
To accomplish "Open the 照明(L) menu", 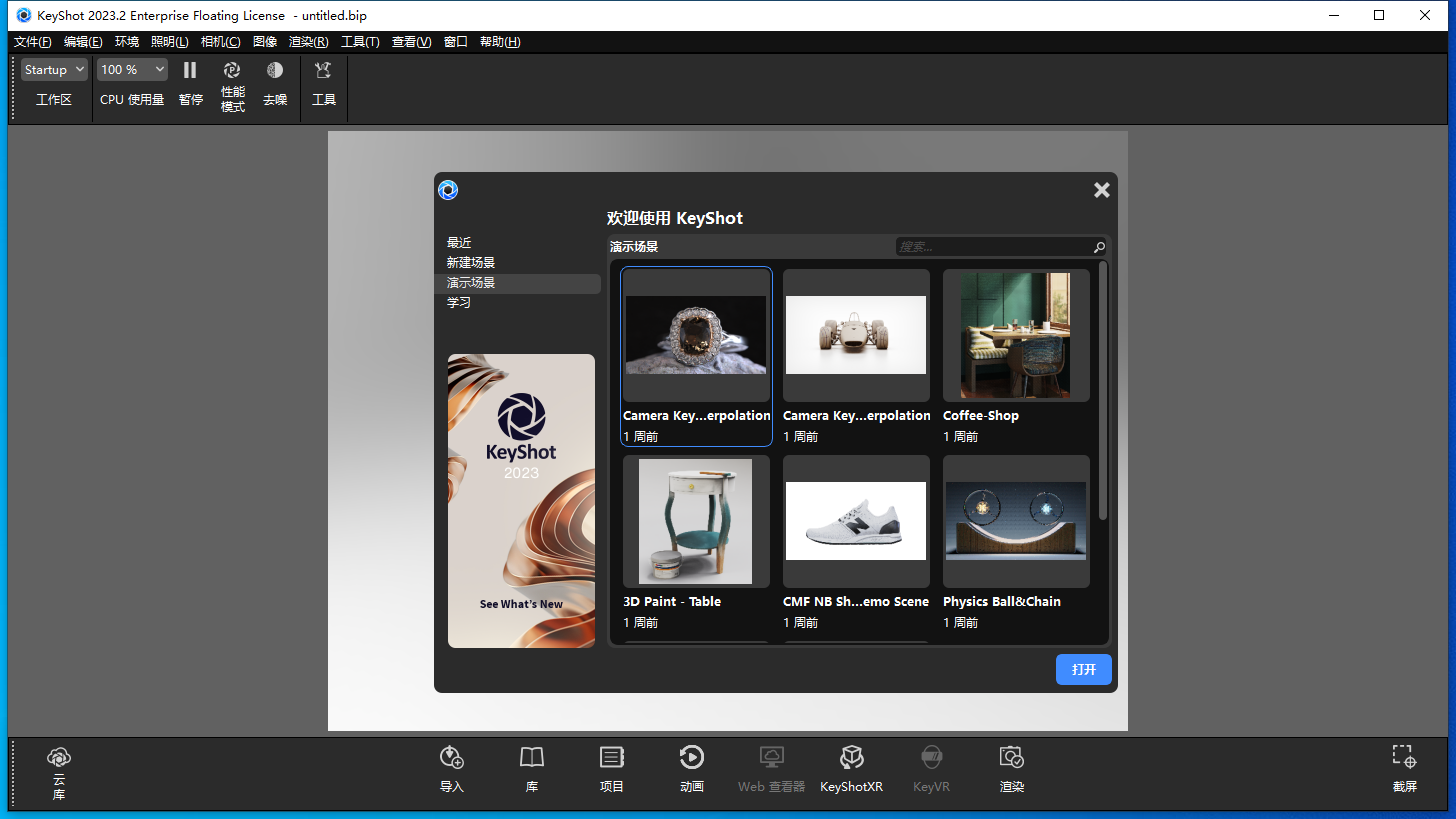I will [x=170, y=42].
